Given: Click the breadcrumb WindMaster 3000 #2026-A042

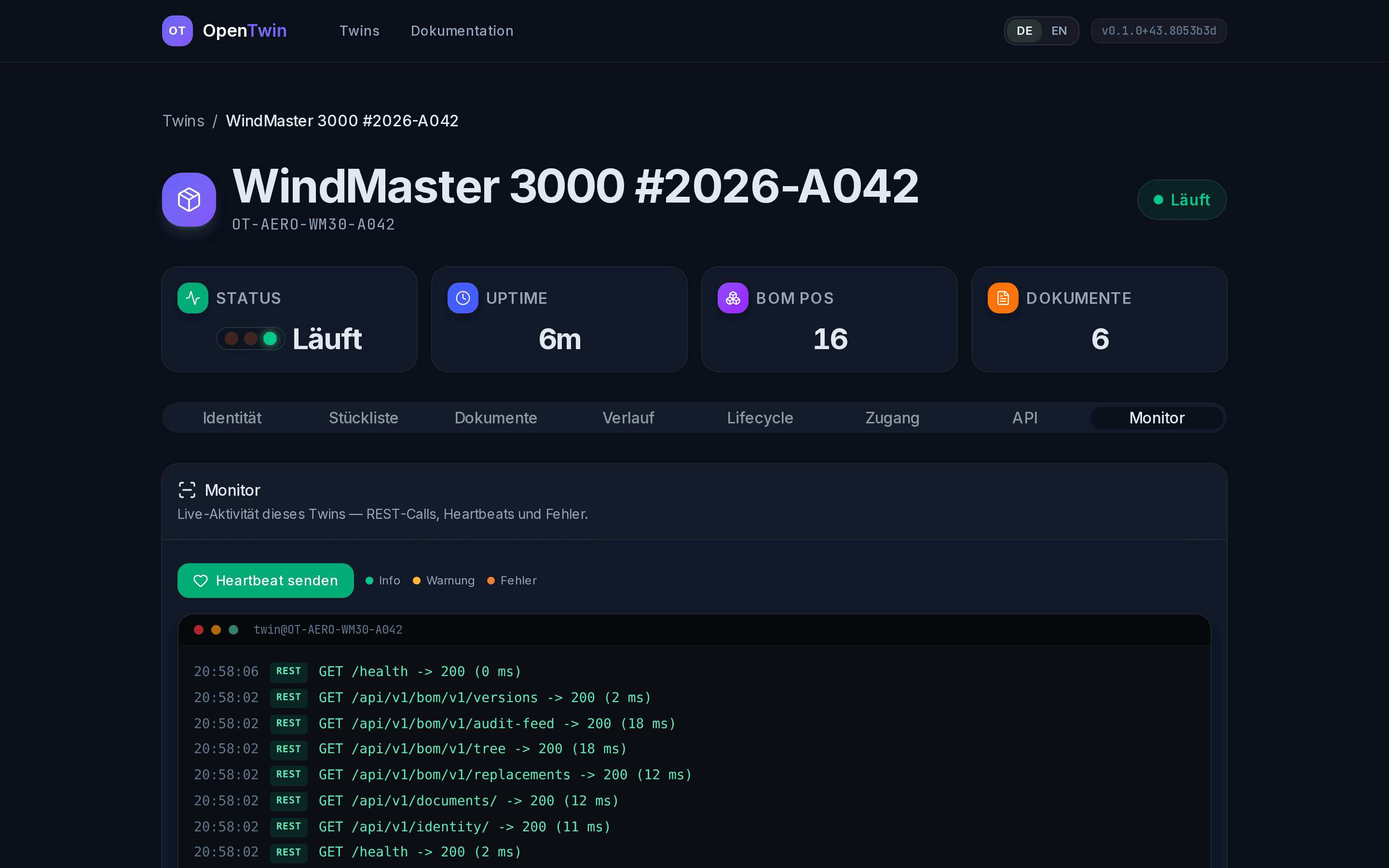Looking at the screenshot, I should tap(342, 121).
